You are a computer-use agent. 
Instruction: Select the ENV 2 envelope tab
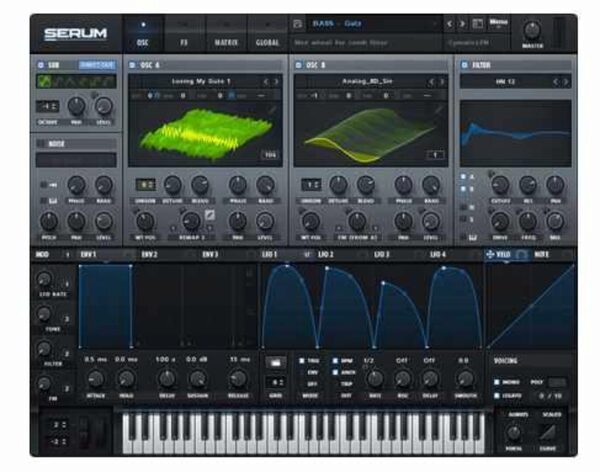point(149,255)
